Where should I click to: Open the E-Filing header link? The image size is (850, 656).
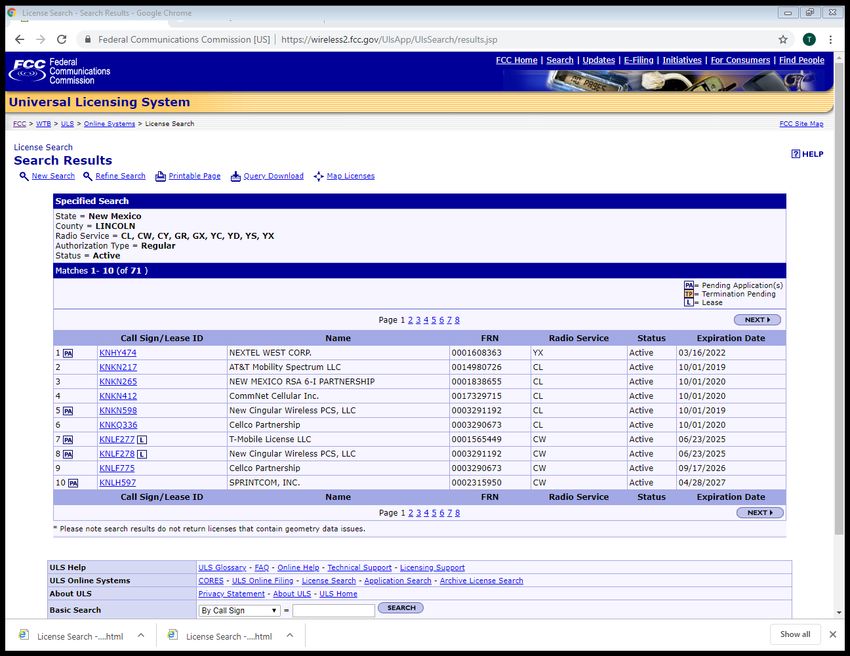coord(639,60)
